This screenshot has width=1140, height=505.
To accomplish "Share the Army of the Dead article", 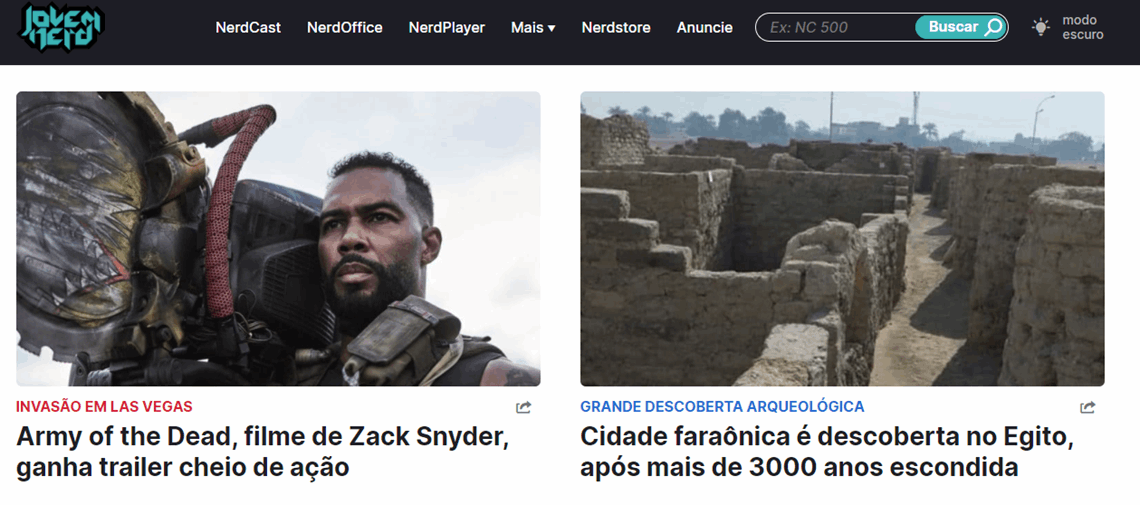I will tap(523, 408).
